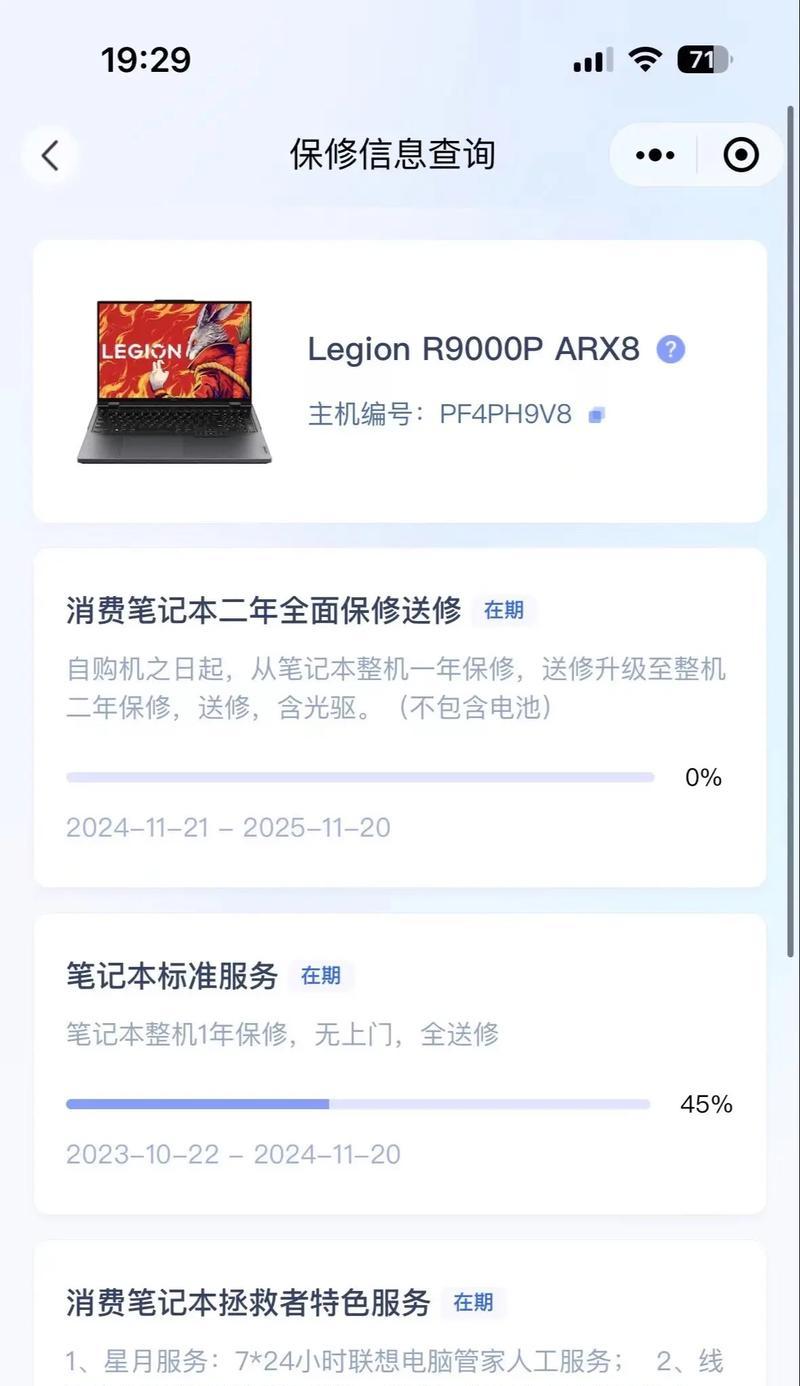This screenshot has width=800, height=1386.
Task: Tap 在期 badge on 笔记本标准服务
Action: (x=321, y=976)
